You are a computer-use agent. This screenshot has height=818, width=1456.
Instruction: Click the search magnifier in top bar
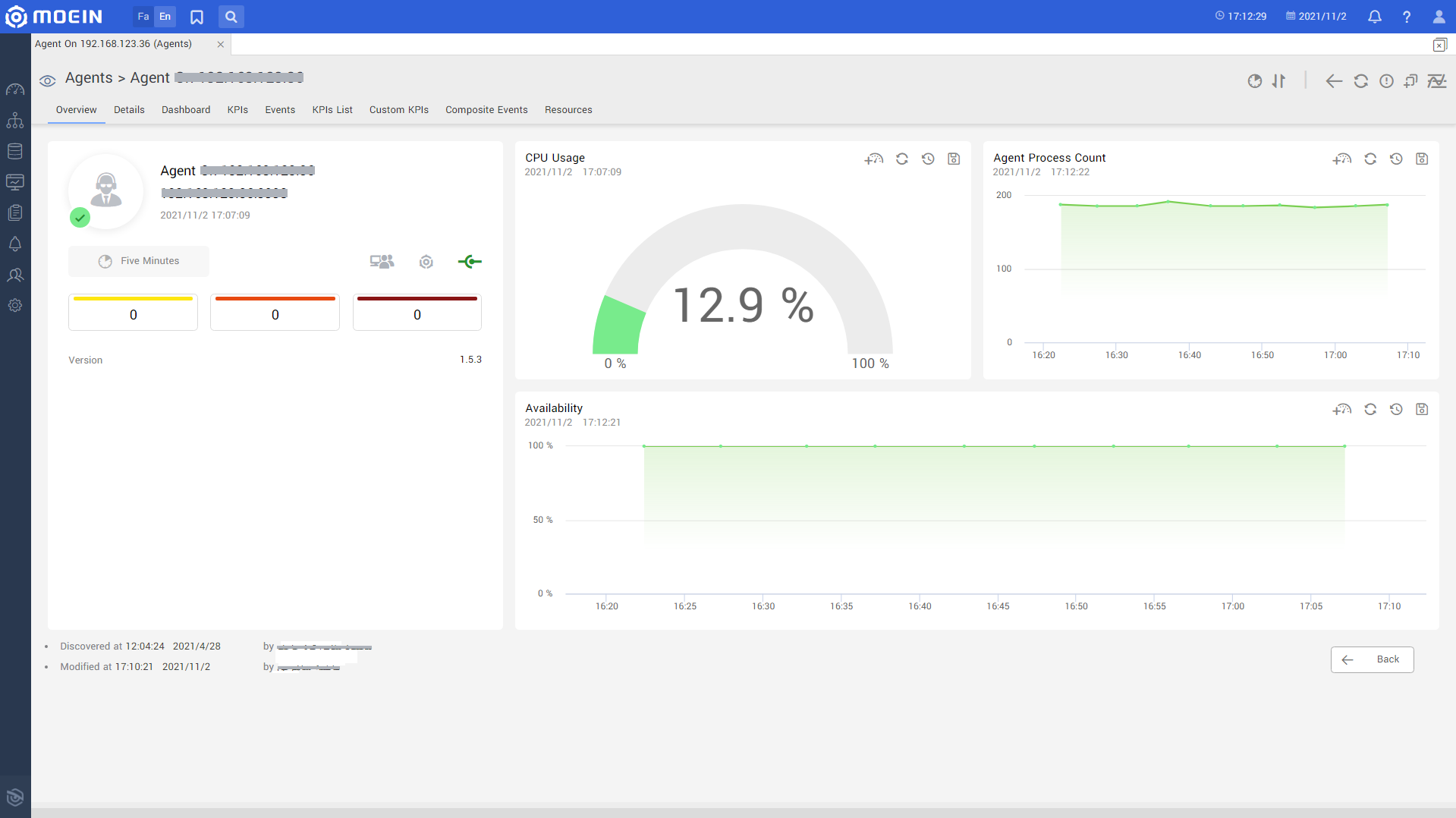click(x=231, y=17)
